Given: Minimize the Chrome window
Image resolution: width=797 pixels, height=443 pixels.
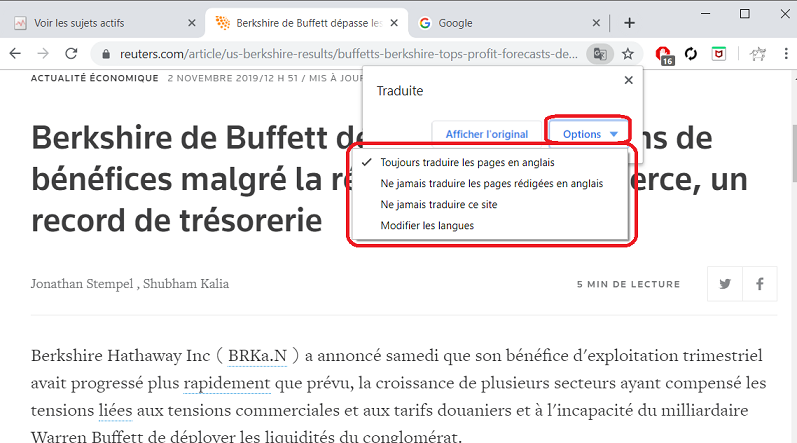Looking at the screenshot, I should tap(705, 14).
